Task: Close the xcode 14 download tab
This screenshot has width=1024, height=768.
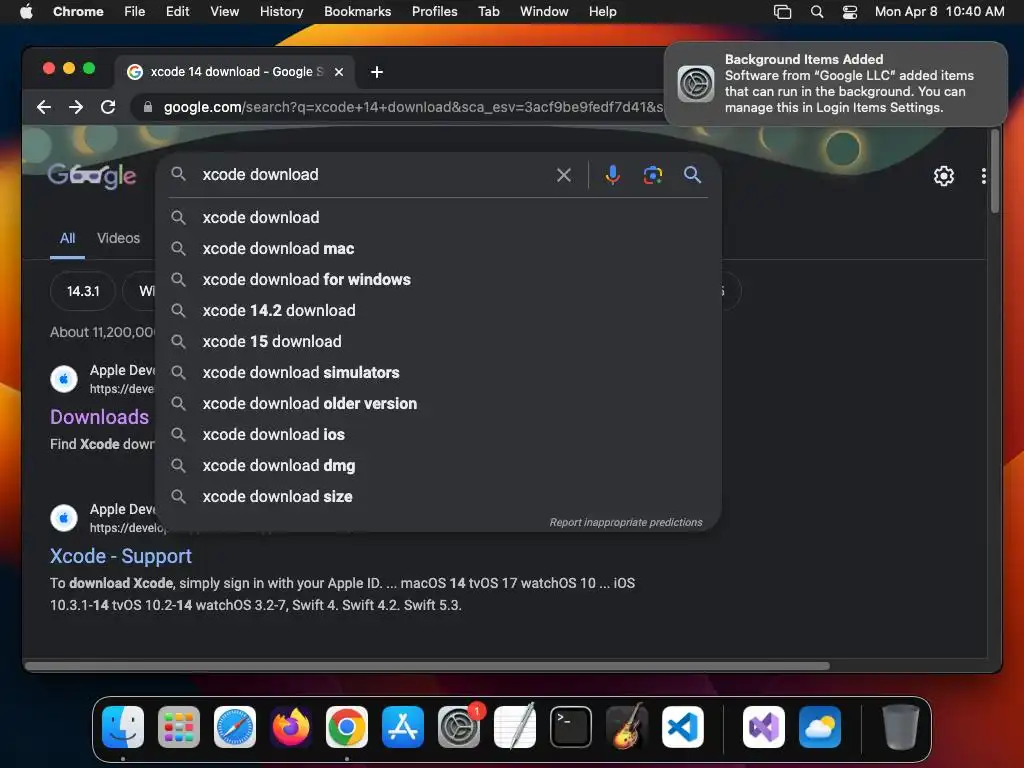Action: tap(339, 72)
